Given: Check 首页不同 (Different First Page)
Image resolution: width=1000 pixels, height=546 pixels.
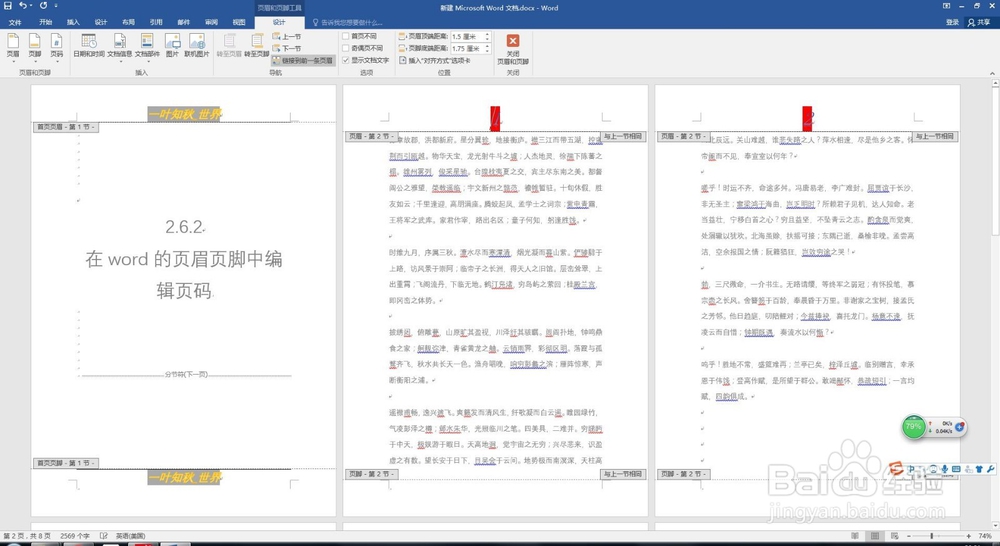Looking at the screenshot, I should click(360, 36).
